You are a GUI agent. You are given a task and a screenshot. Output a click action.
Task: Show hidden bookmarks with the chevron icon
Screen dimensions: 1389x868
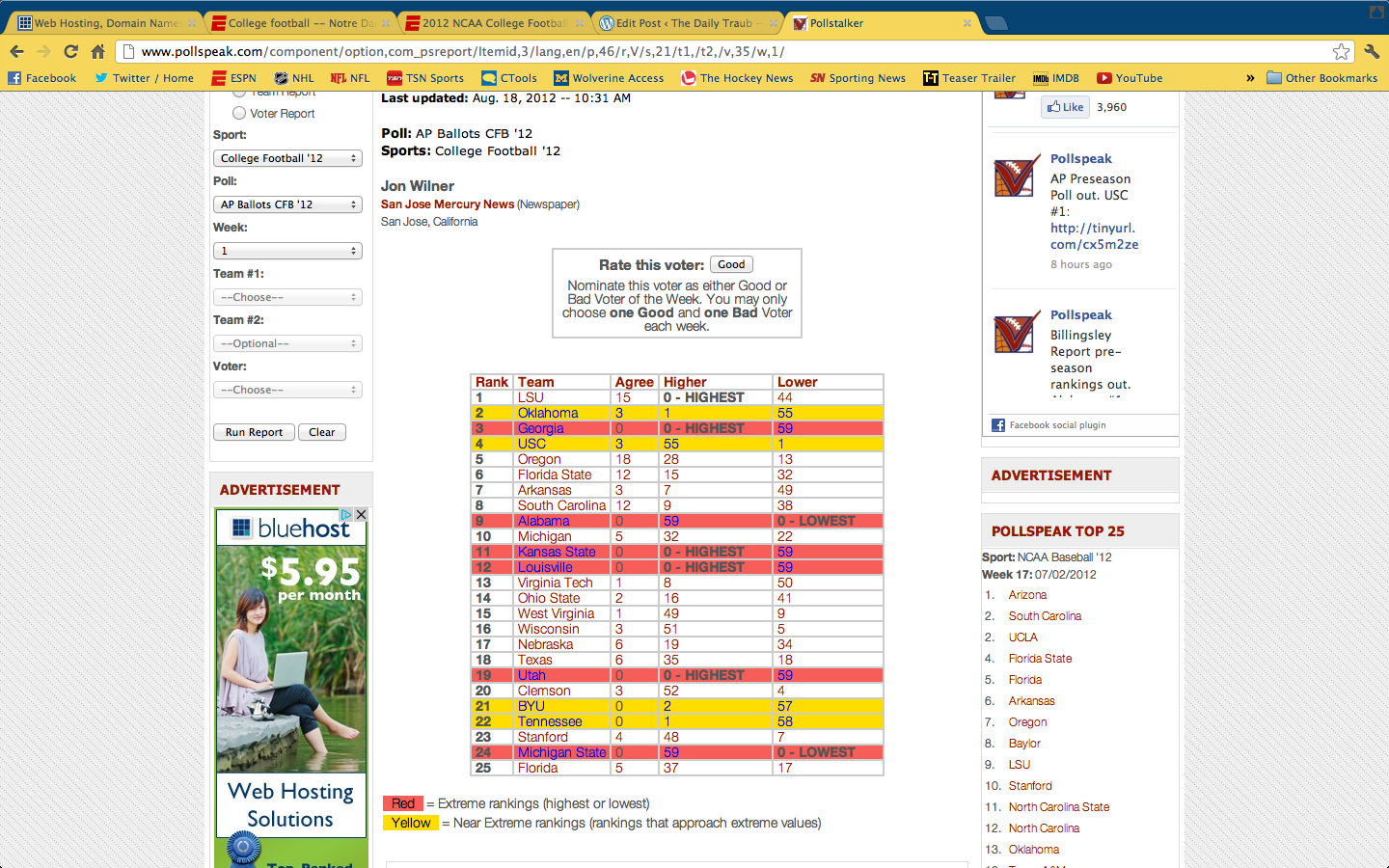[1250, 78]
